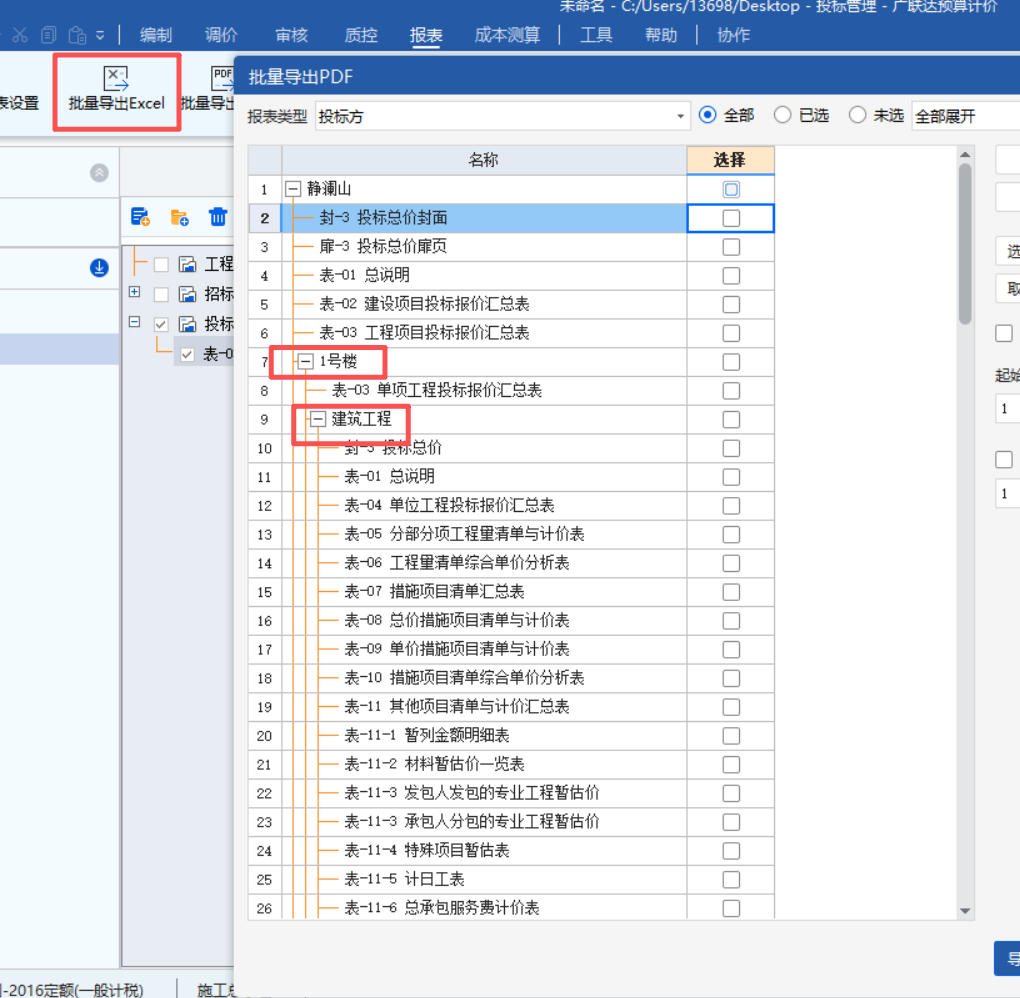Click the blue trash delete icon
The width and height of the screenshot is (1020, 998).
click(218, 216)
